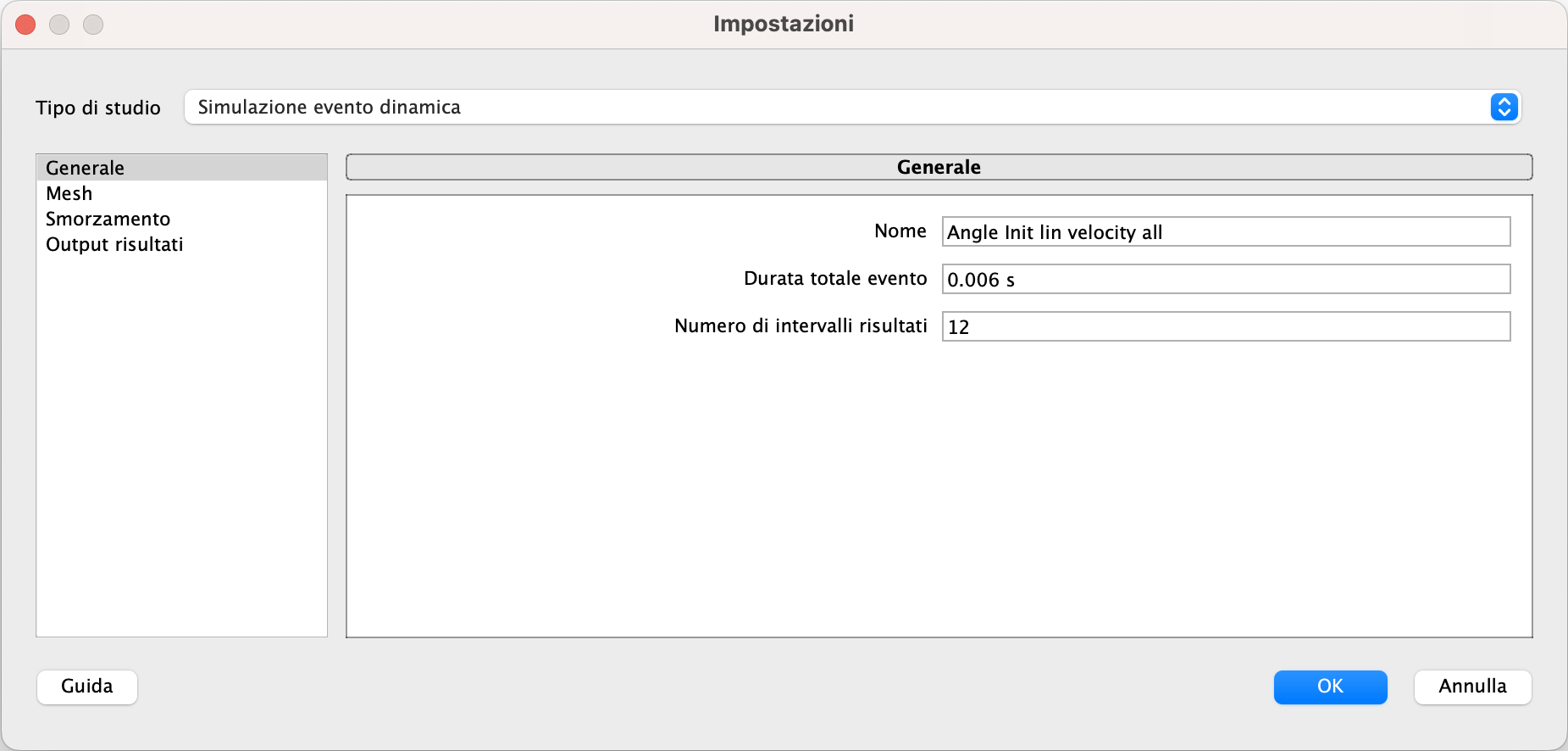Cancel with the Annulla button
The height and width of the screenshot is (751, 1568).
click(1472, 687)
